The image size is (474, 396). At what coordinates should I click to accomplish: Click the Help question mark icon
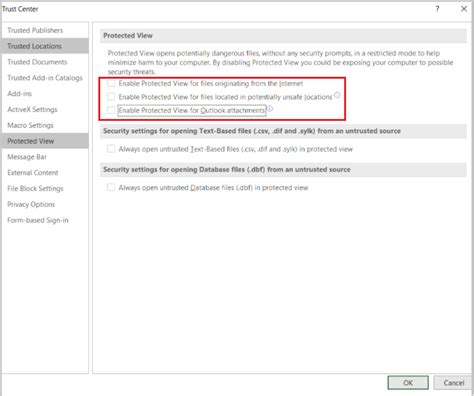[x=437, y=9]
